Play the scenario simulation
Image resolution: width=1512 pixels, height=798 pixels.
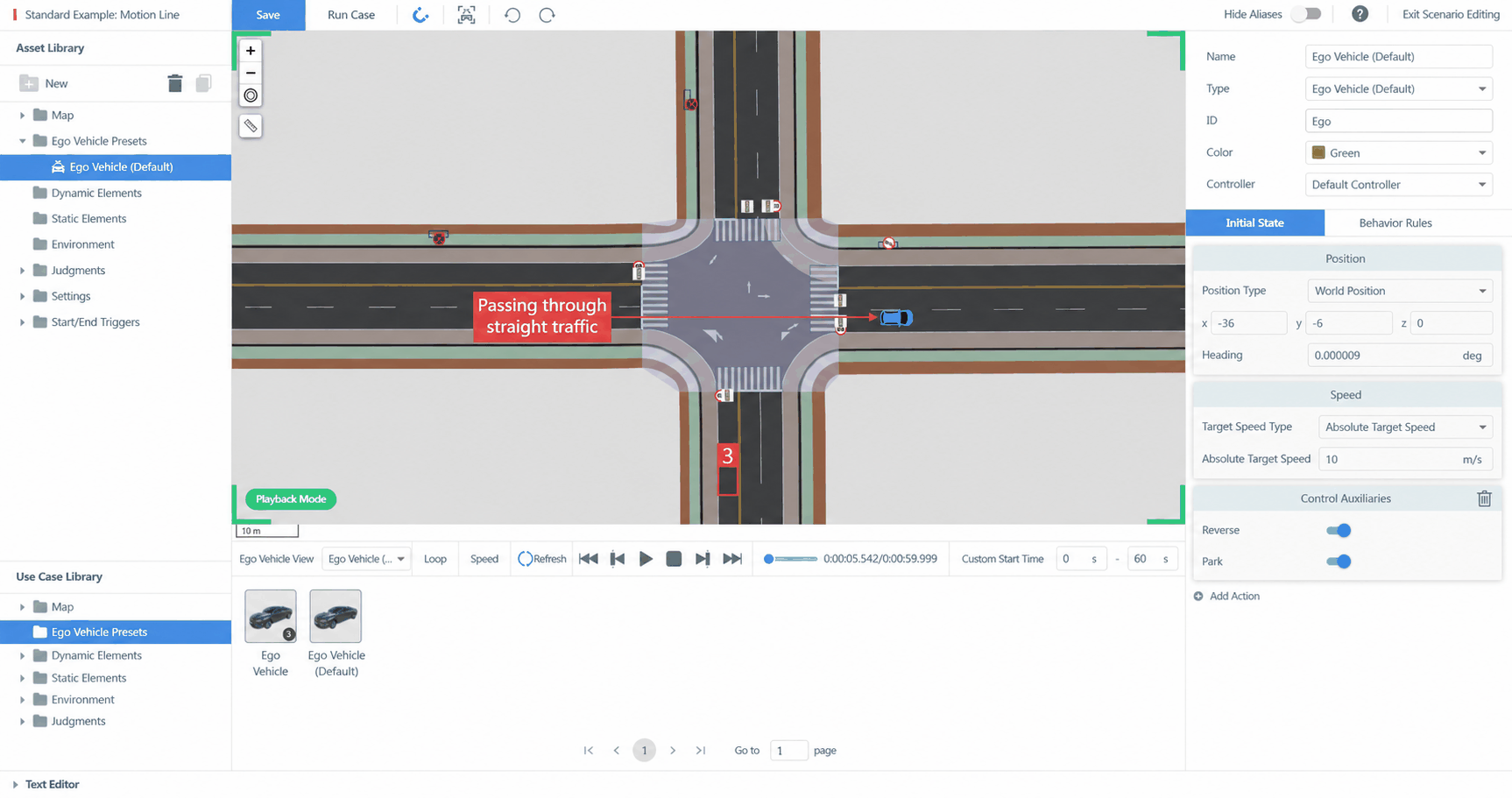pos(646,559)
